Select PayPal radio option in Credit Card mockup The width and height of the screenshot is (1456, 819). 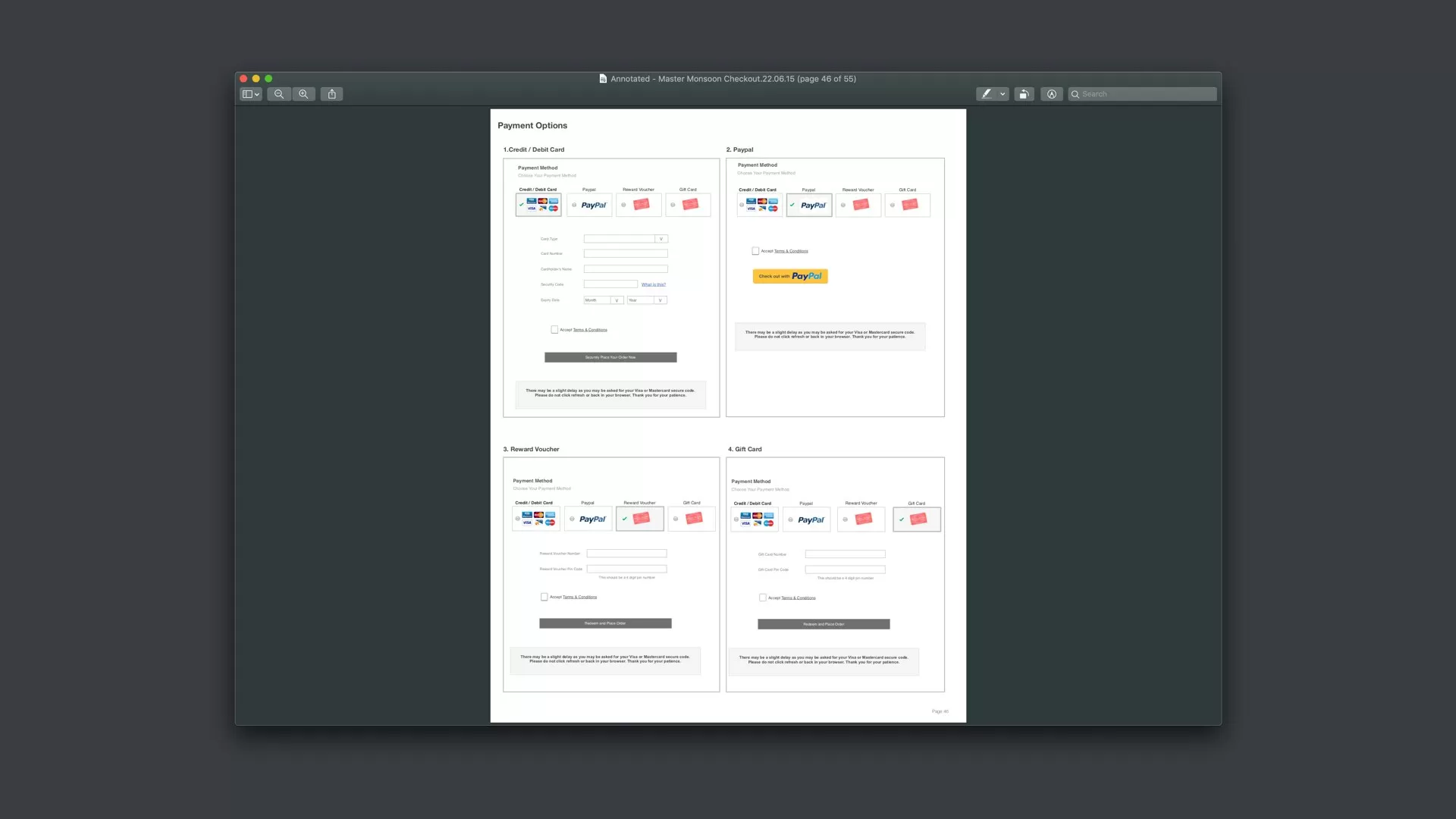[574, 205]
